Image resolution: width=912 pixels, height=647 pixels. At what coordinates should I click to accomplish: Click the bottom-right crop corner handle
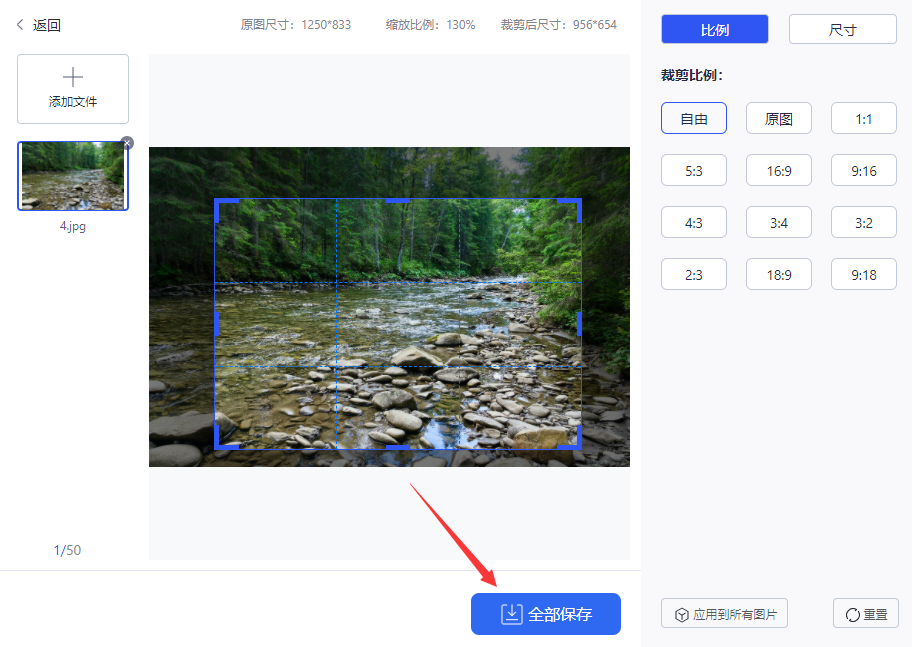click(578, 446)
